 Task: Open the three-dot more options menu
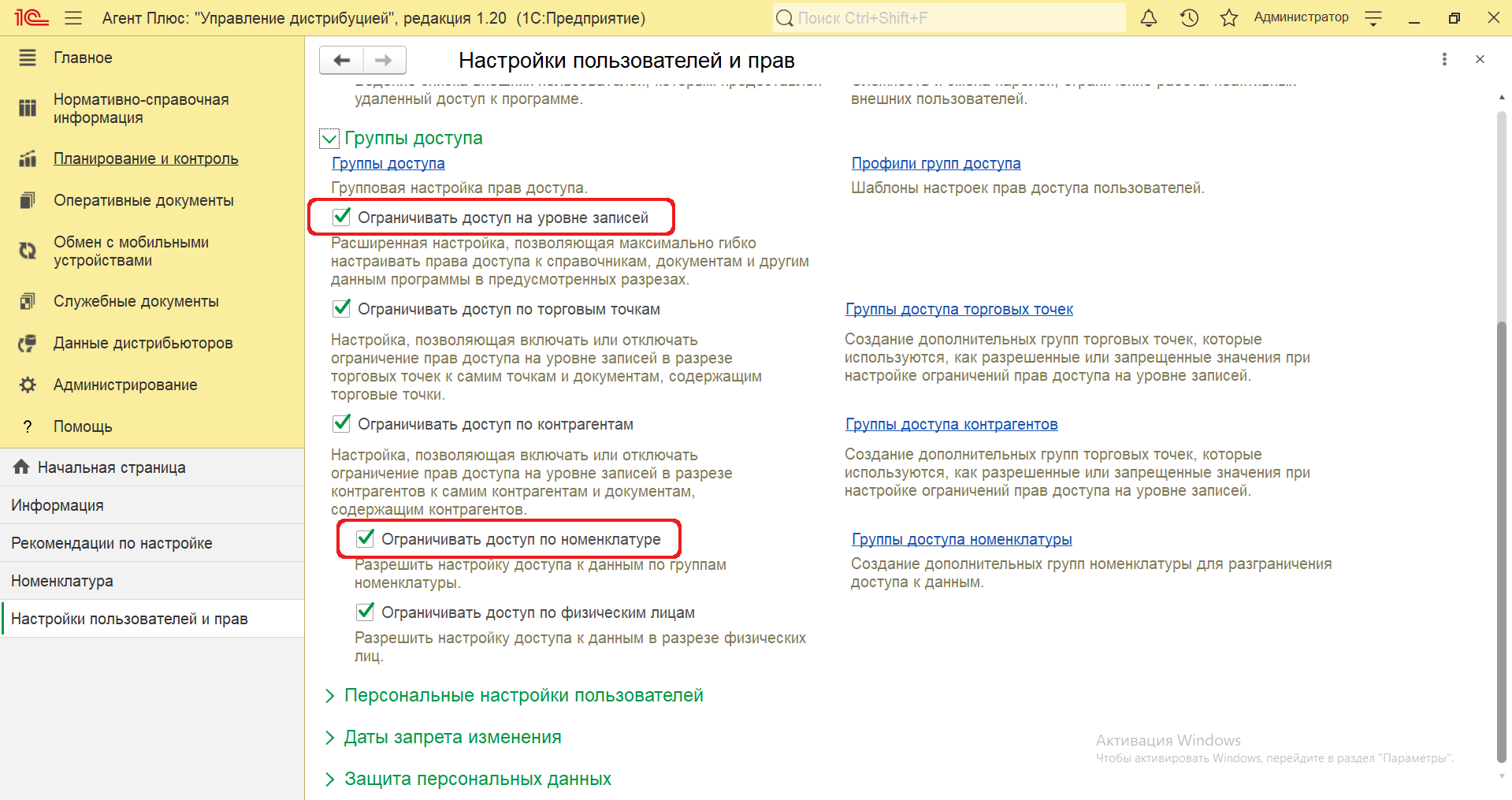click(1444, 59)
